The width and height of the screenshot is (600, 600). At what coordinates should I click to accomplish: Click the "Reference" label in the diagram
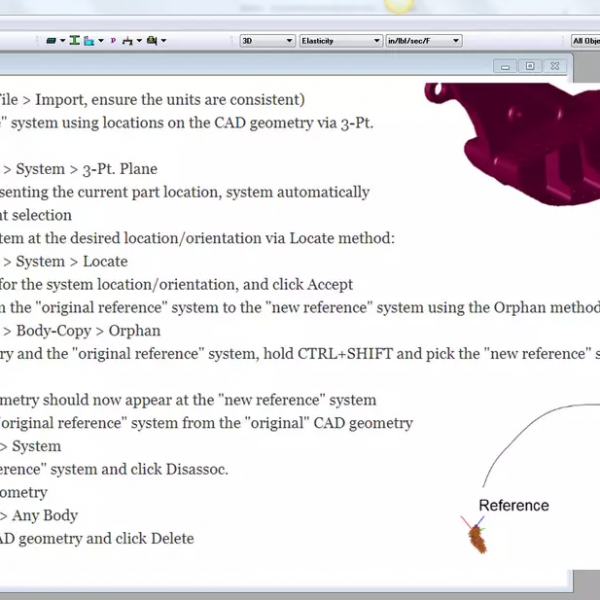tap(514, 505)
